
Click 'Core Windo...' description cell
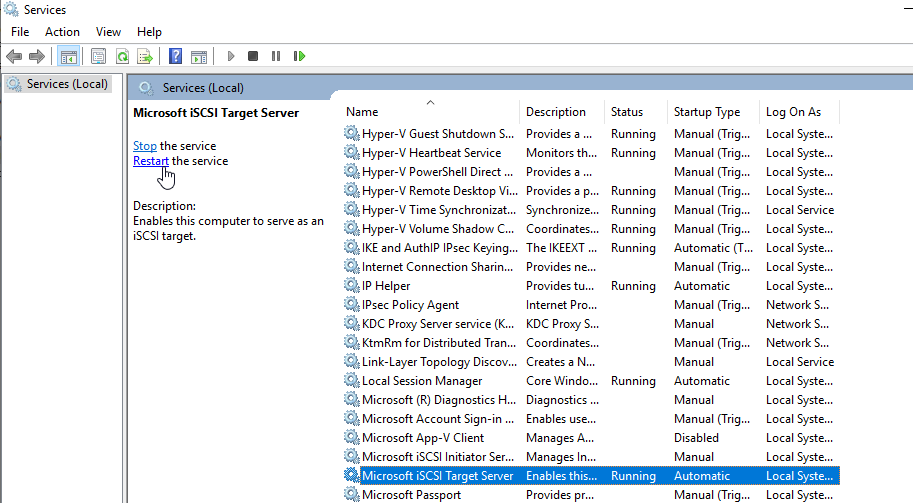[562, 381]
